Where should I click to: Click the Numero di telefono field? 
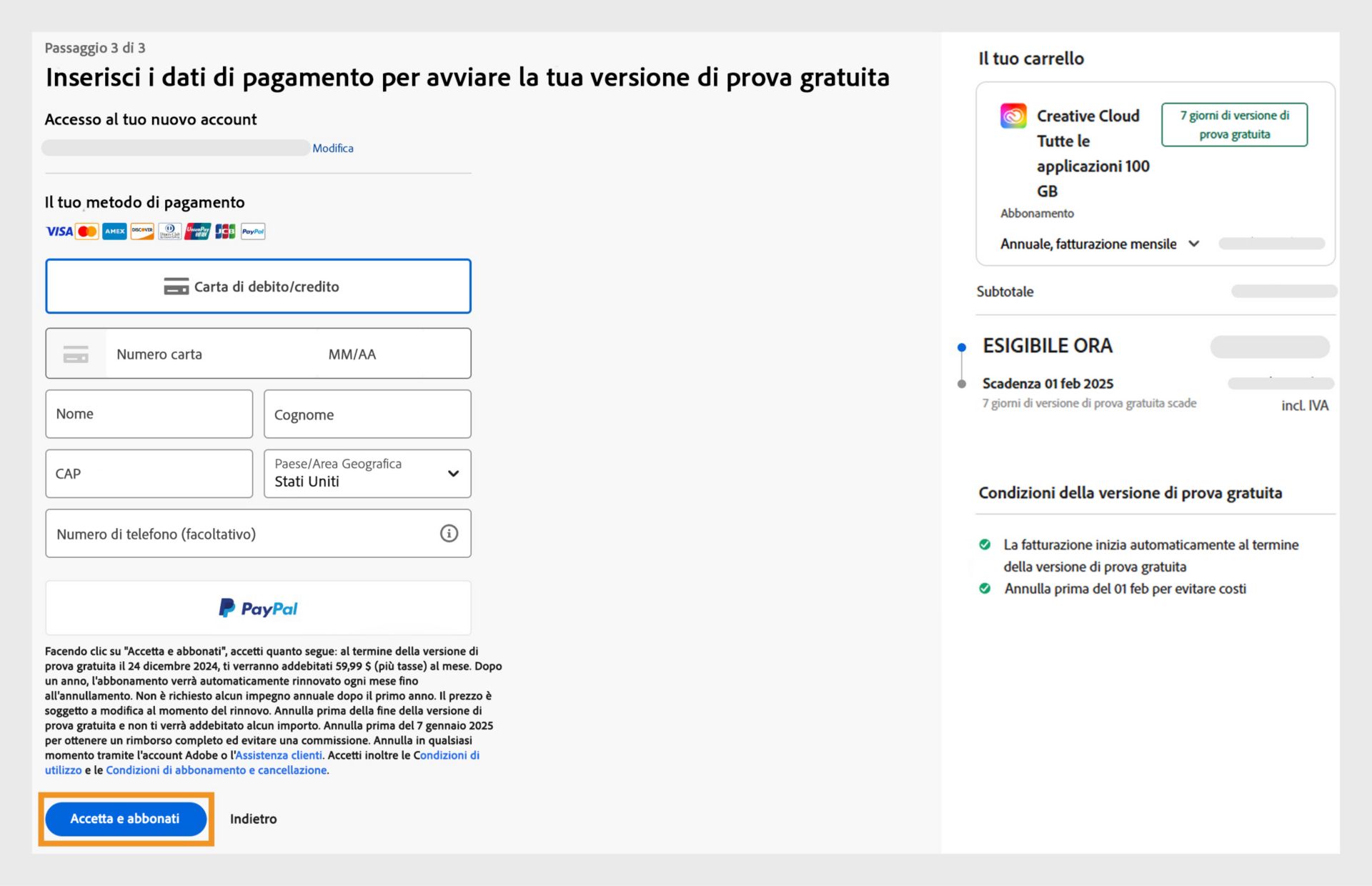[x=258, y=533]
